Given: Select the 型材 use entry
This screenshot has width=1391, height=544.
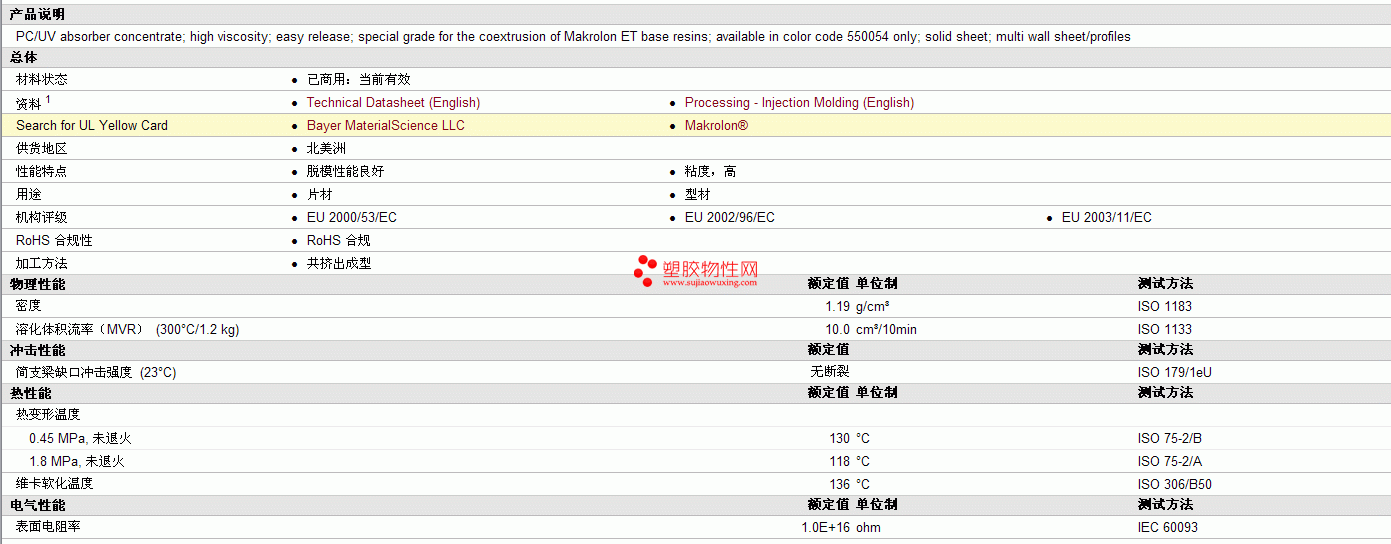Looking at the screenshot, I should pos(698,194).
